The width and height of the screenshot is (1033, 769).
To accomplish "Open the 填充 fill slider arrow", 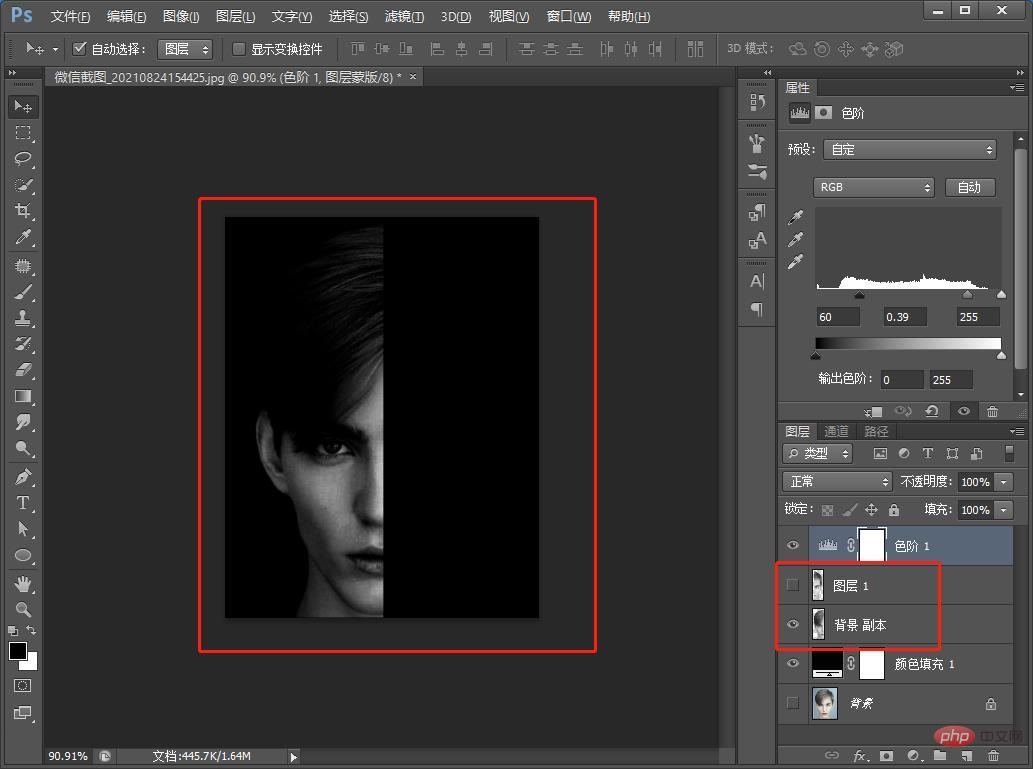I will pos(1003,509).
